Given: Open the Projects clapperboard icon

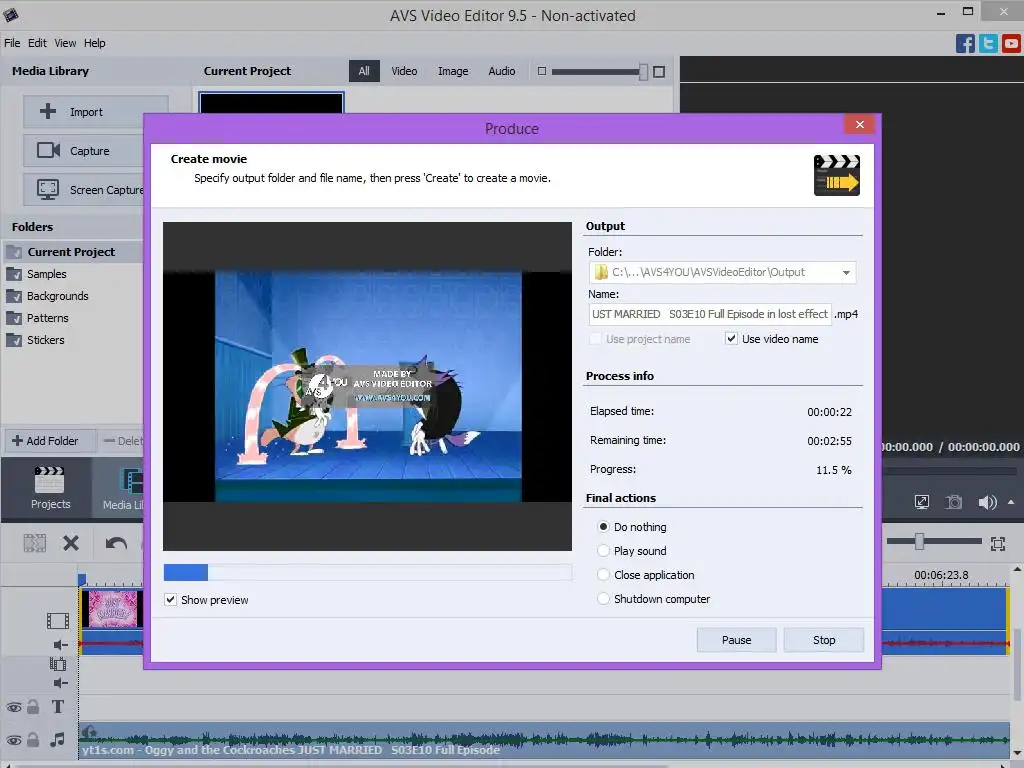Looking at the screenshot, I should click(x=49, y=479).
